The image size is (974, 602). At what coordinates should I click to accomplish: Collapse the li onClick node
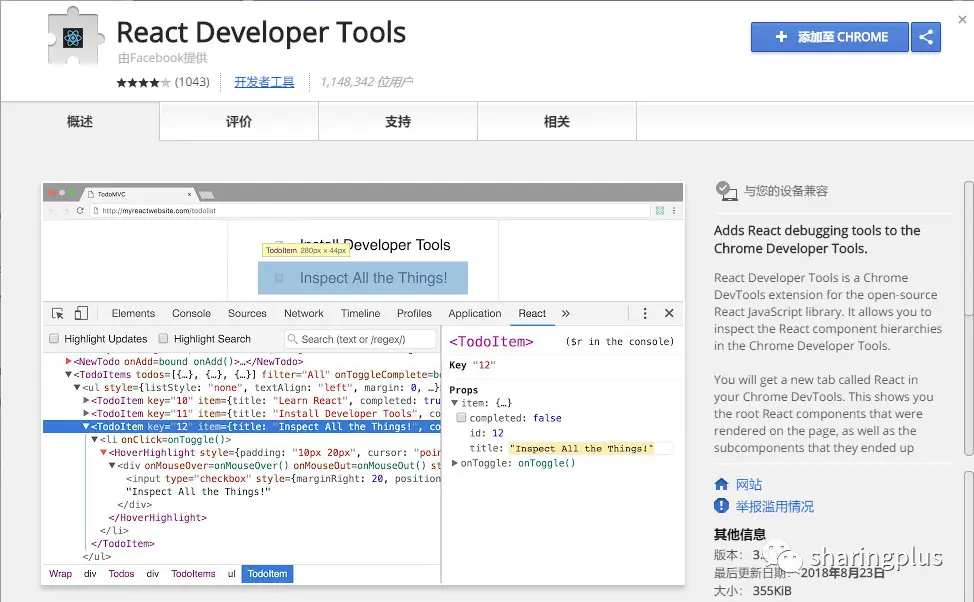click(94, 439)
